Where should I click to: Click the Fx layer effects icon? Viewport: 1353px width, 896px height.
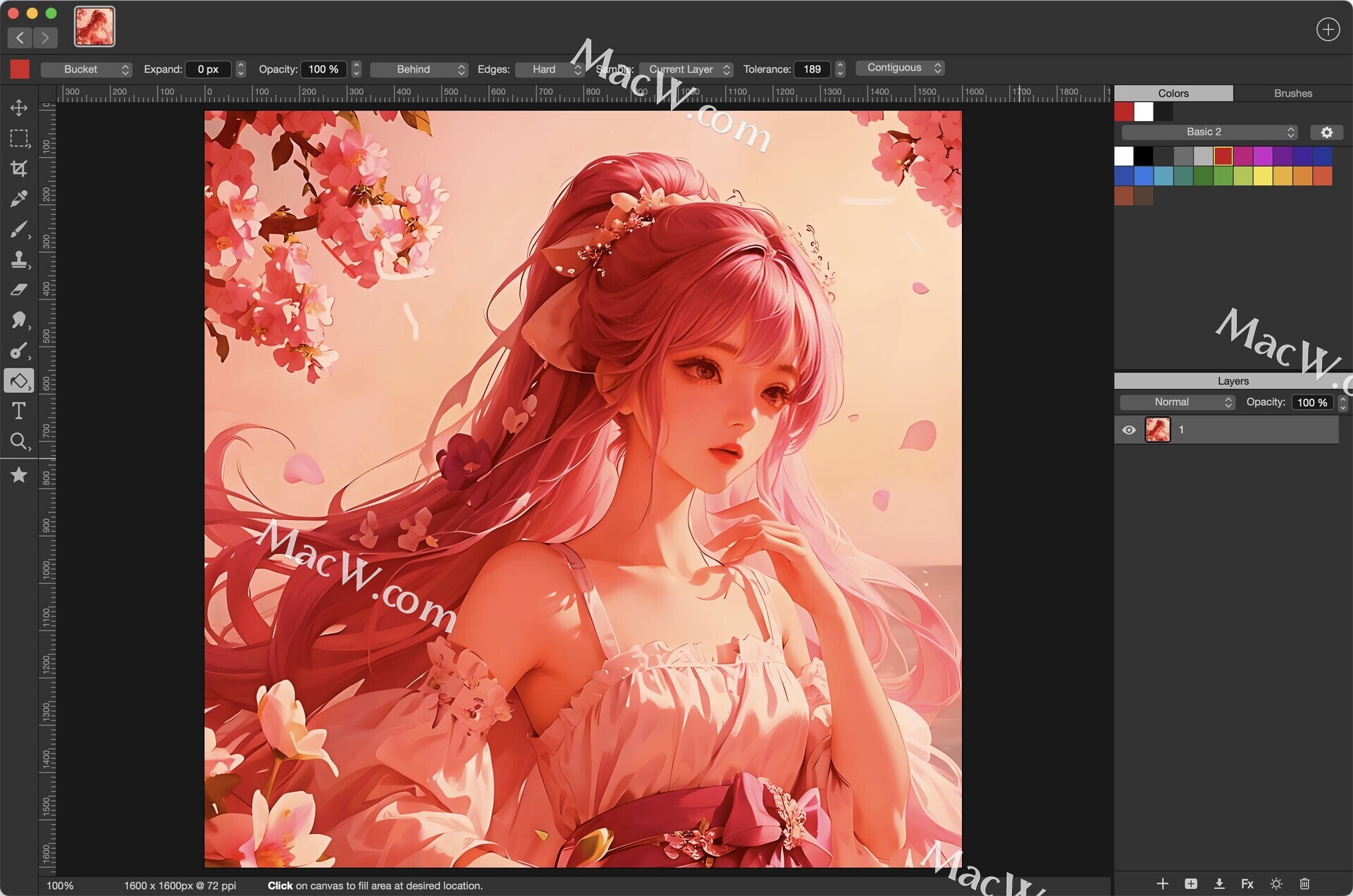pos(1247,883)
